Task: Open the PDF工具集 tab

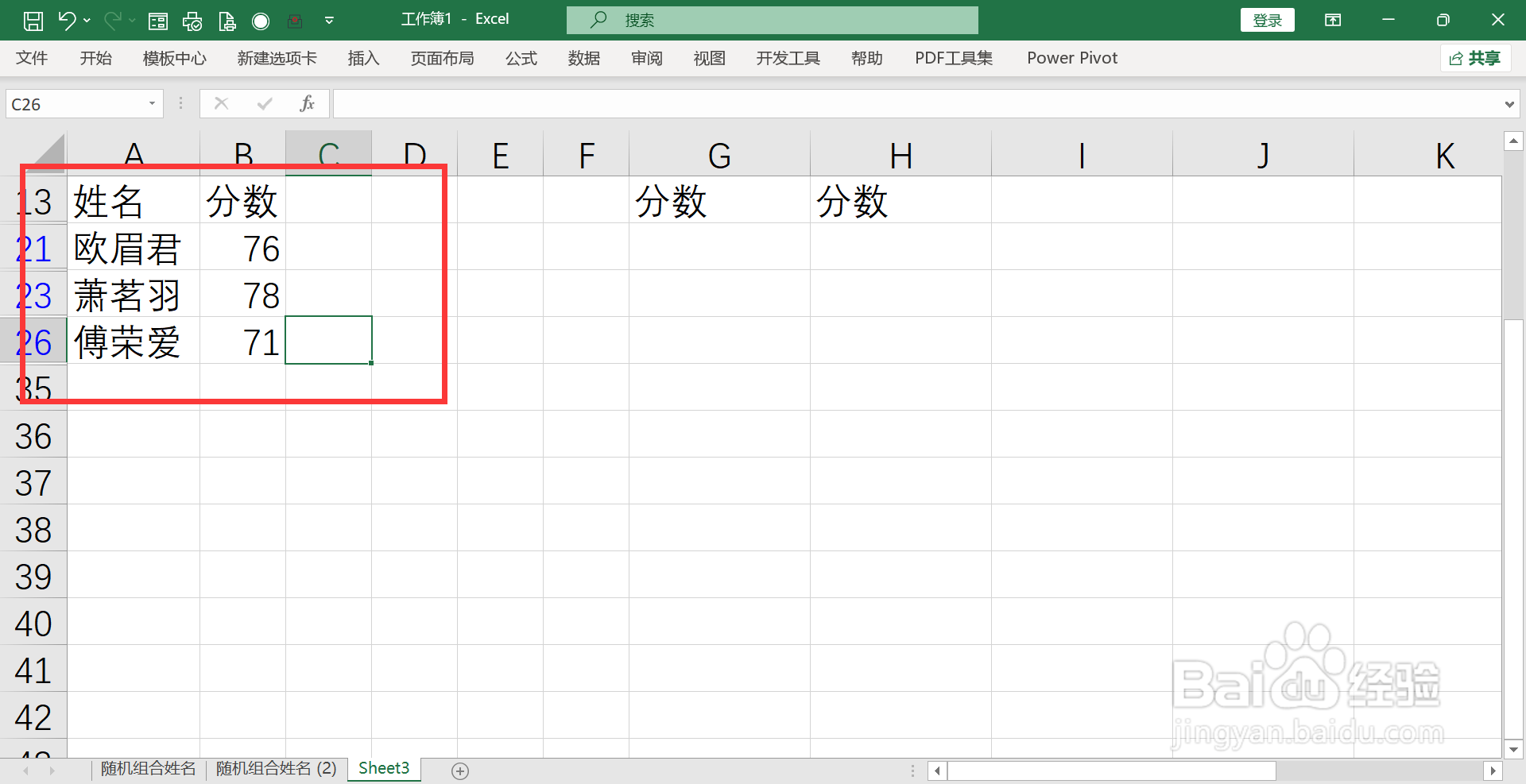Action: tap(954, 58)
